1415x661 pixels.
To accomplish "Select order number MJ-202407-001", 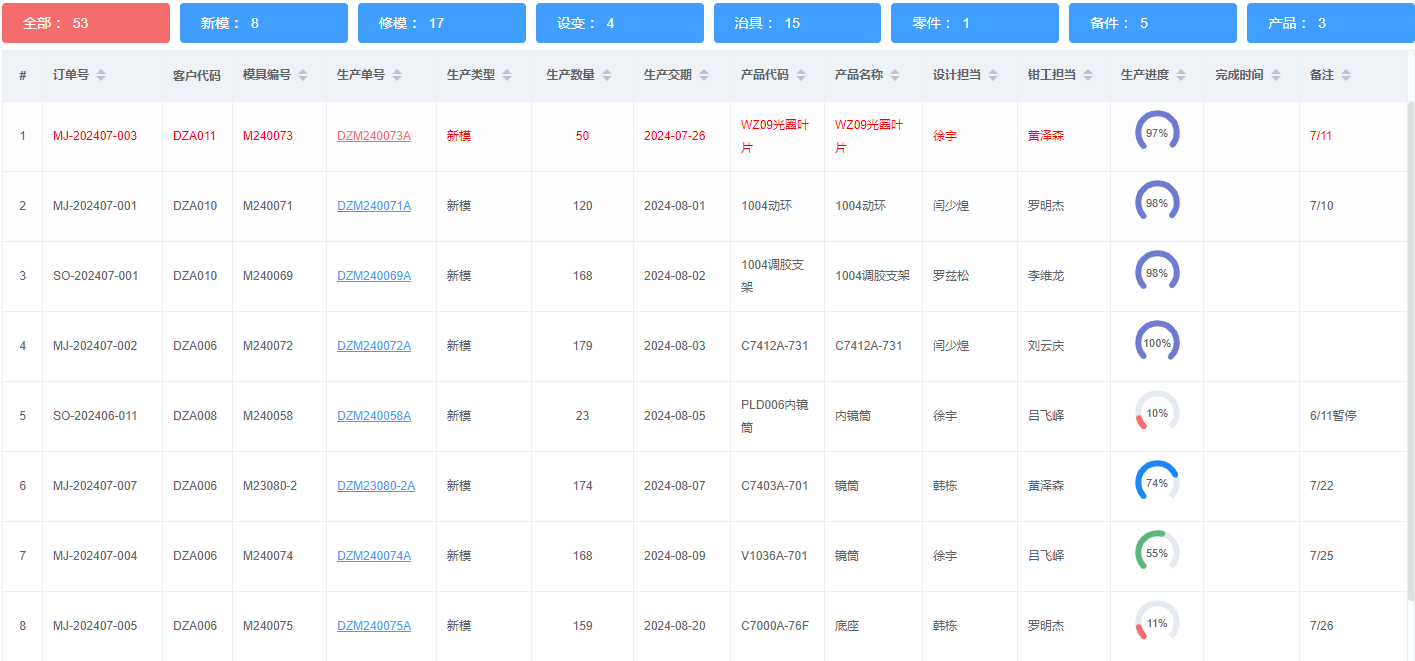I will [x=95, y=206].
